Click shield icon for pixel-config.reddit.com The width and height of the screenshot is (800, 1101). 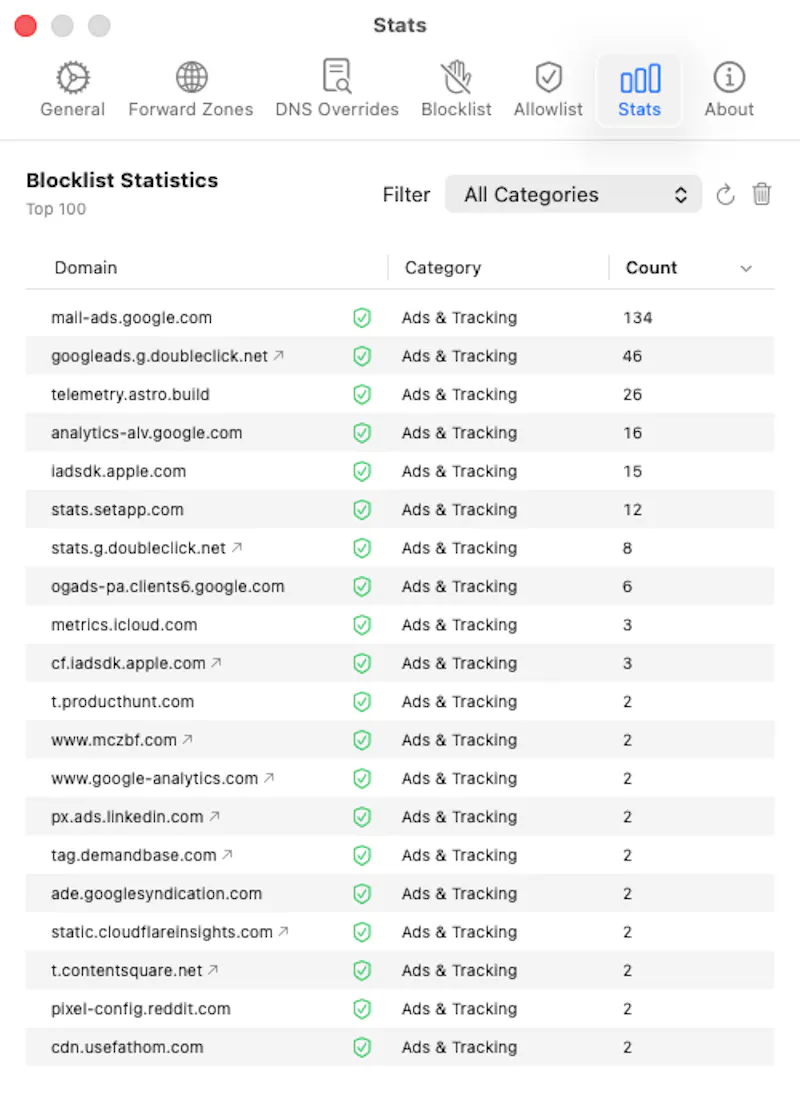pos(362,1009)
